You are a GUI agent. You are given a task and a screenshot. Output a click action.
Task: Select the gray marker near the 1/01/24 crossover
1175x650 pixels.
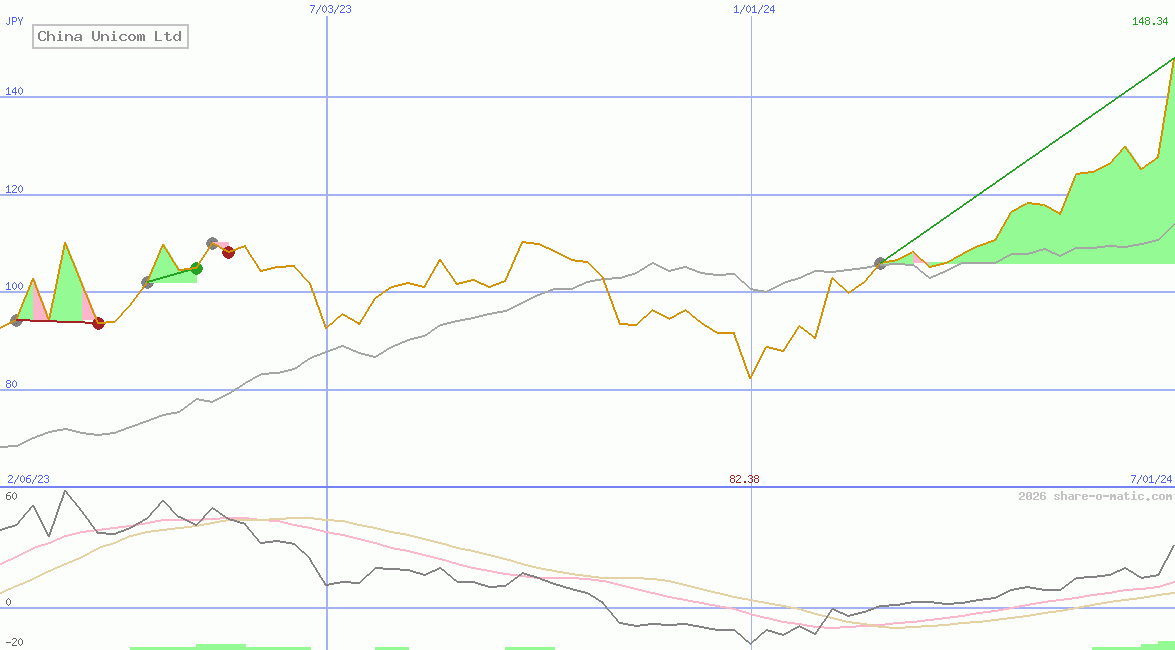click(880, 263)
